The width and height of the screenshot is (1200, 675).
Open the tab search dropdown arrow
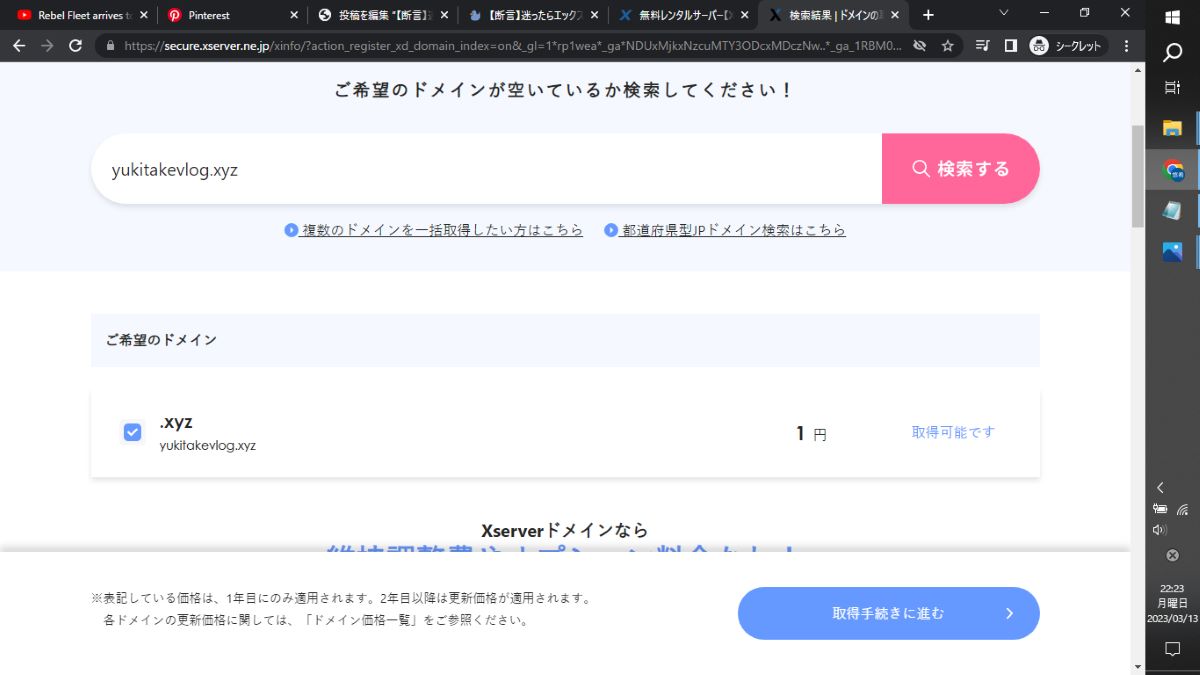(1005, 13)
